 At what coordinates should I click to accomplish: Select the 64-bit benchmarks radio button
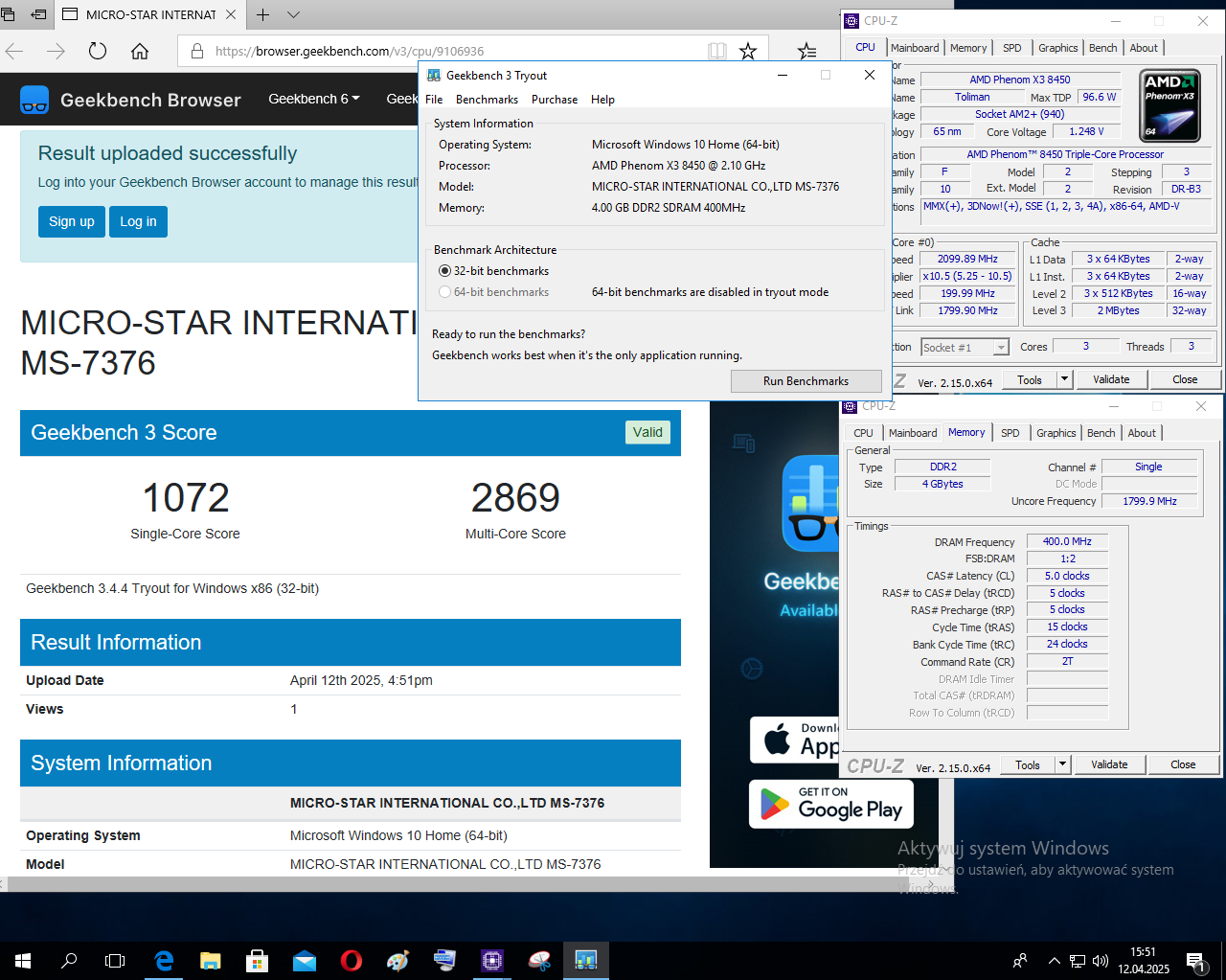(444, 292)
